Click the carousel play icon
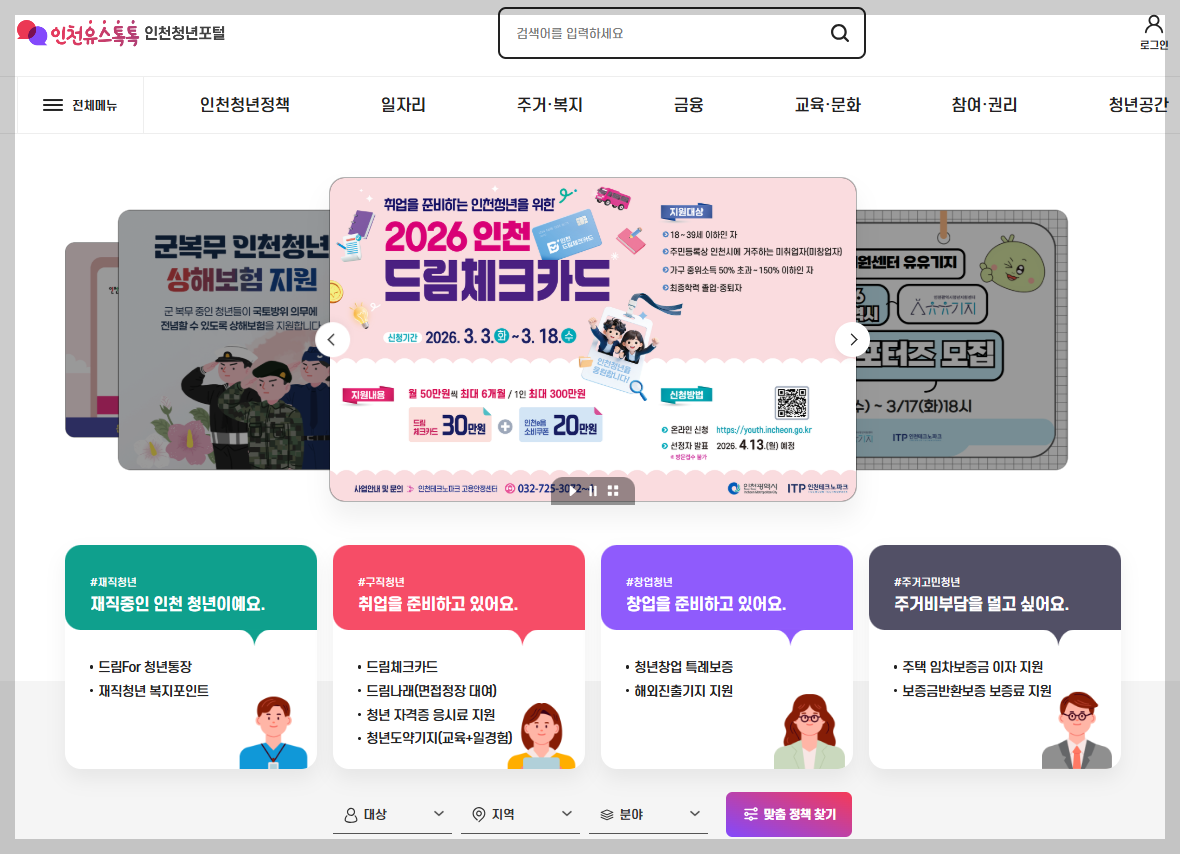The image size is (1180, 854). click(x=572, y=490)
